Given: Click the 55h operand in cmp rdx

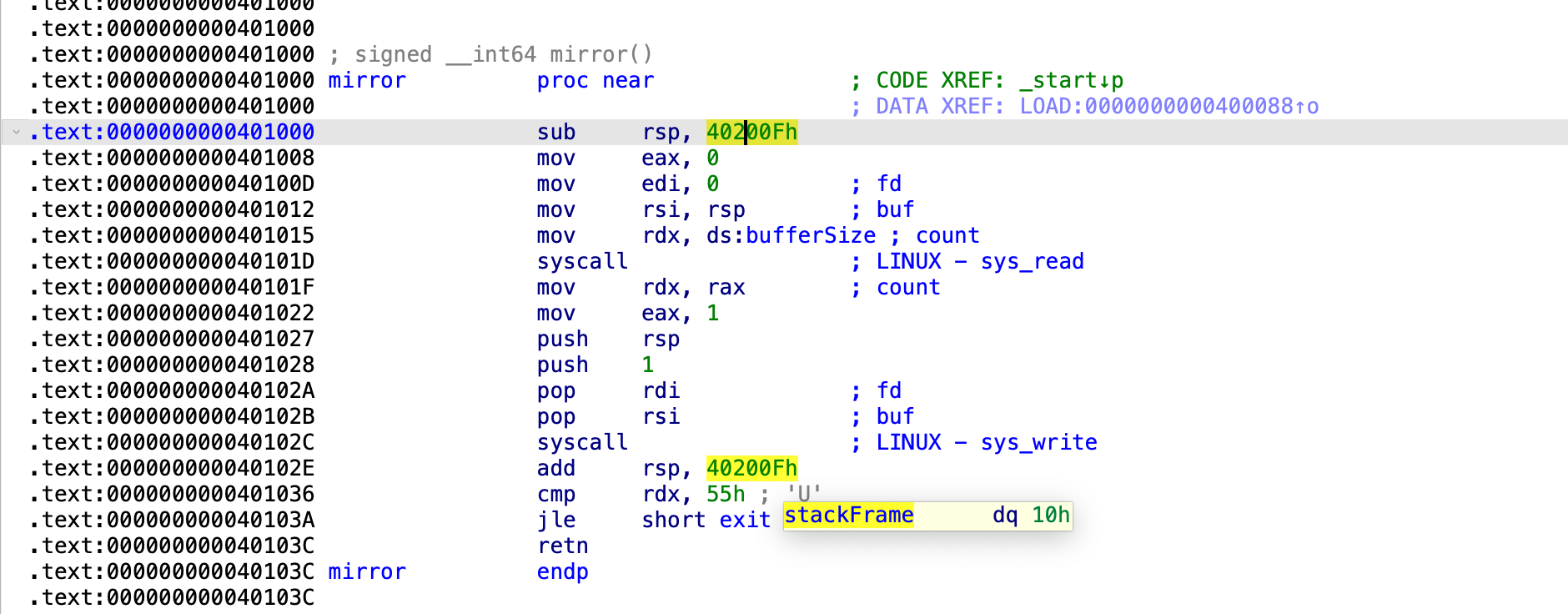Looking at the screenshot, I should pos(726,494).
